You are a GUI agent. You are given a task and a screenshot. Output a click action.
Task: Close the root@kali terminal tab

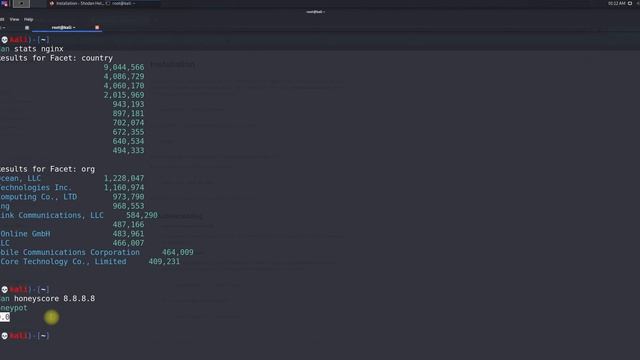pyautogui.click(x=97, y=27)
